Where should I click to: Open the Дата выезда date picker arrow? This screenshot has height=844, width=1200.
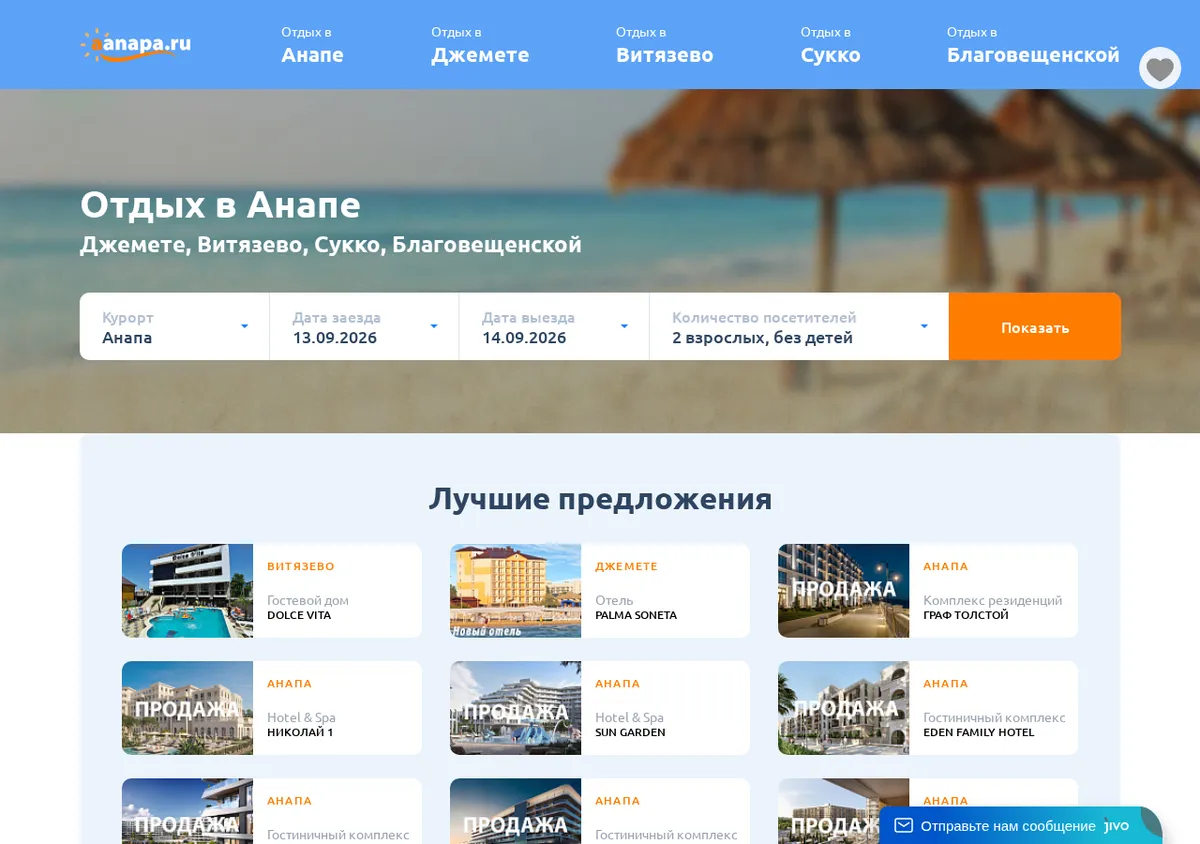[624, 326]
